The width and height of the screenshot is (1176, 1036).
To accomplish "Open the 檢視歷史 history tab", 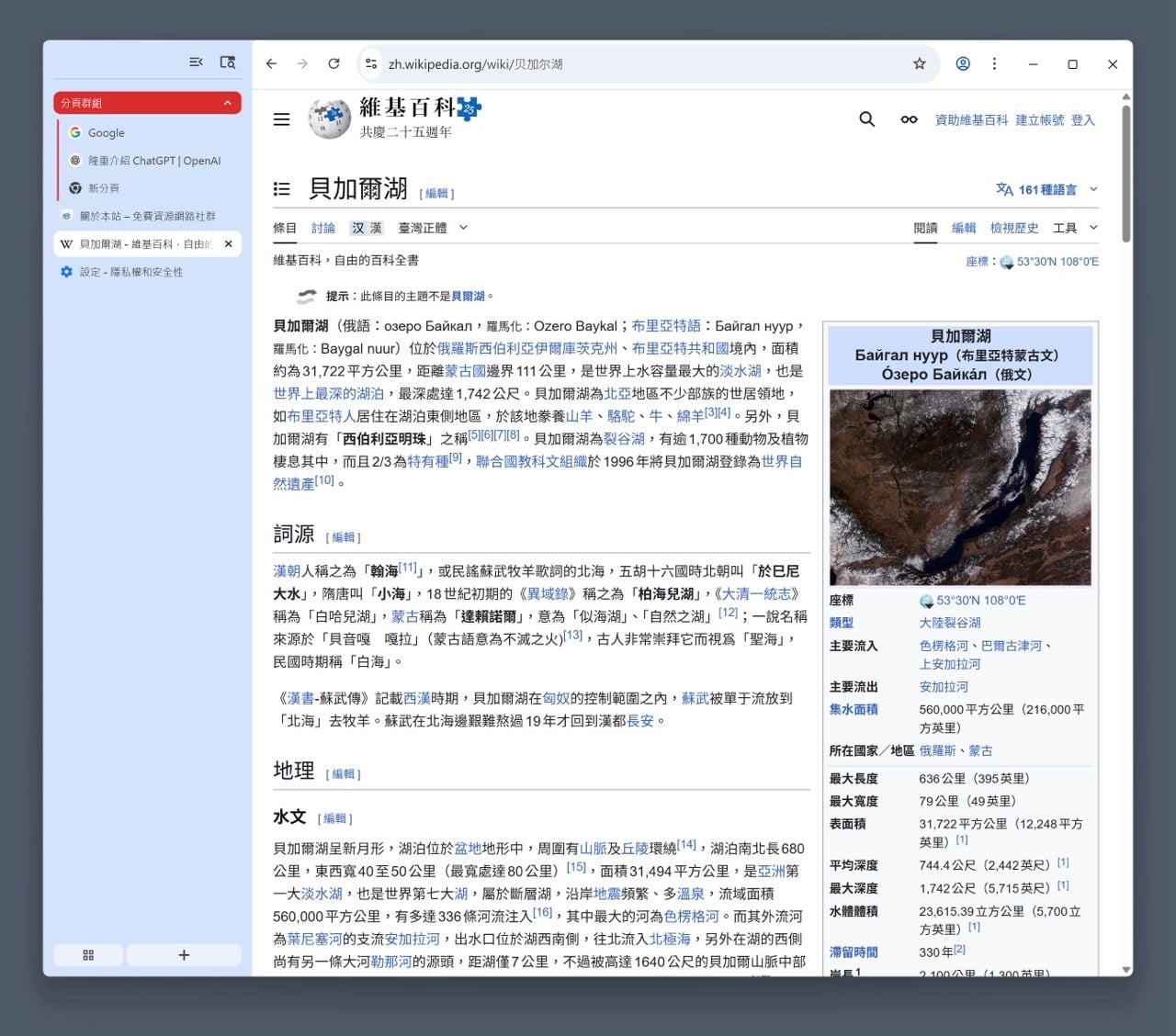I will point(1014,228).
